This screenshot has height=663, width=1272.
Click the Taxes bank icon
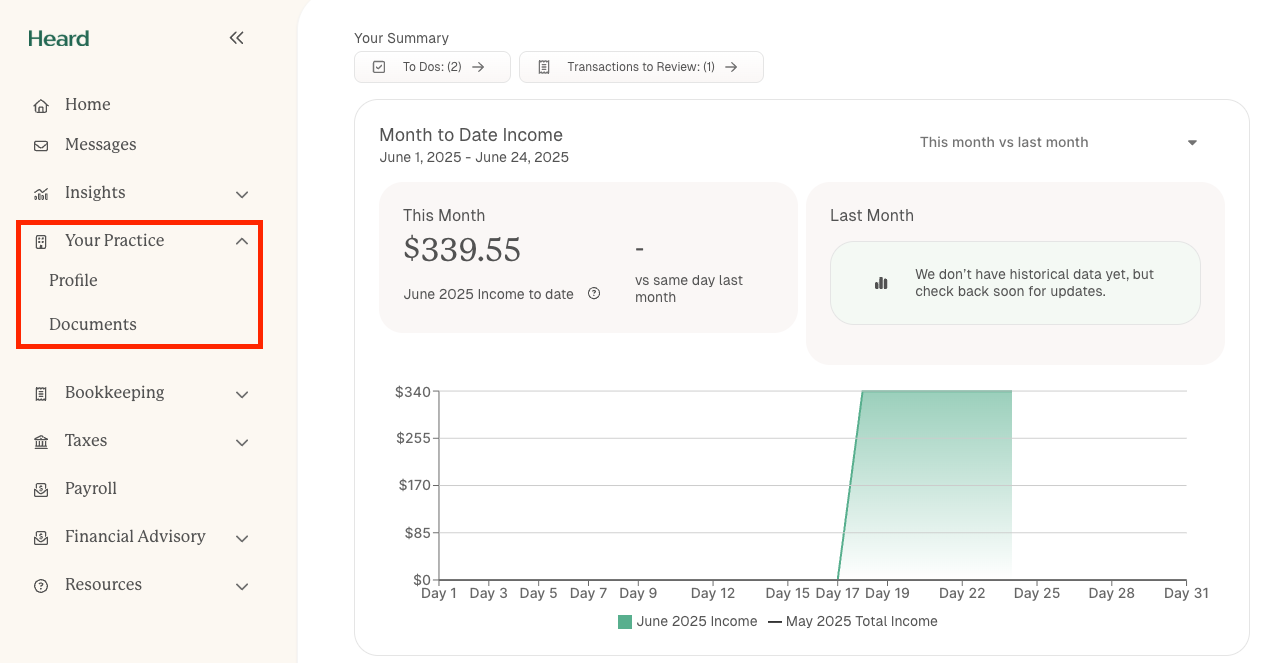point(40,440)
